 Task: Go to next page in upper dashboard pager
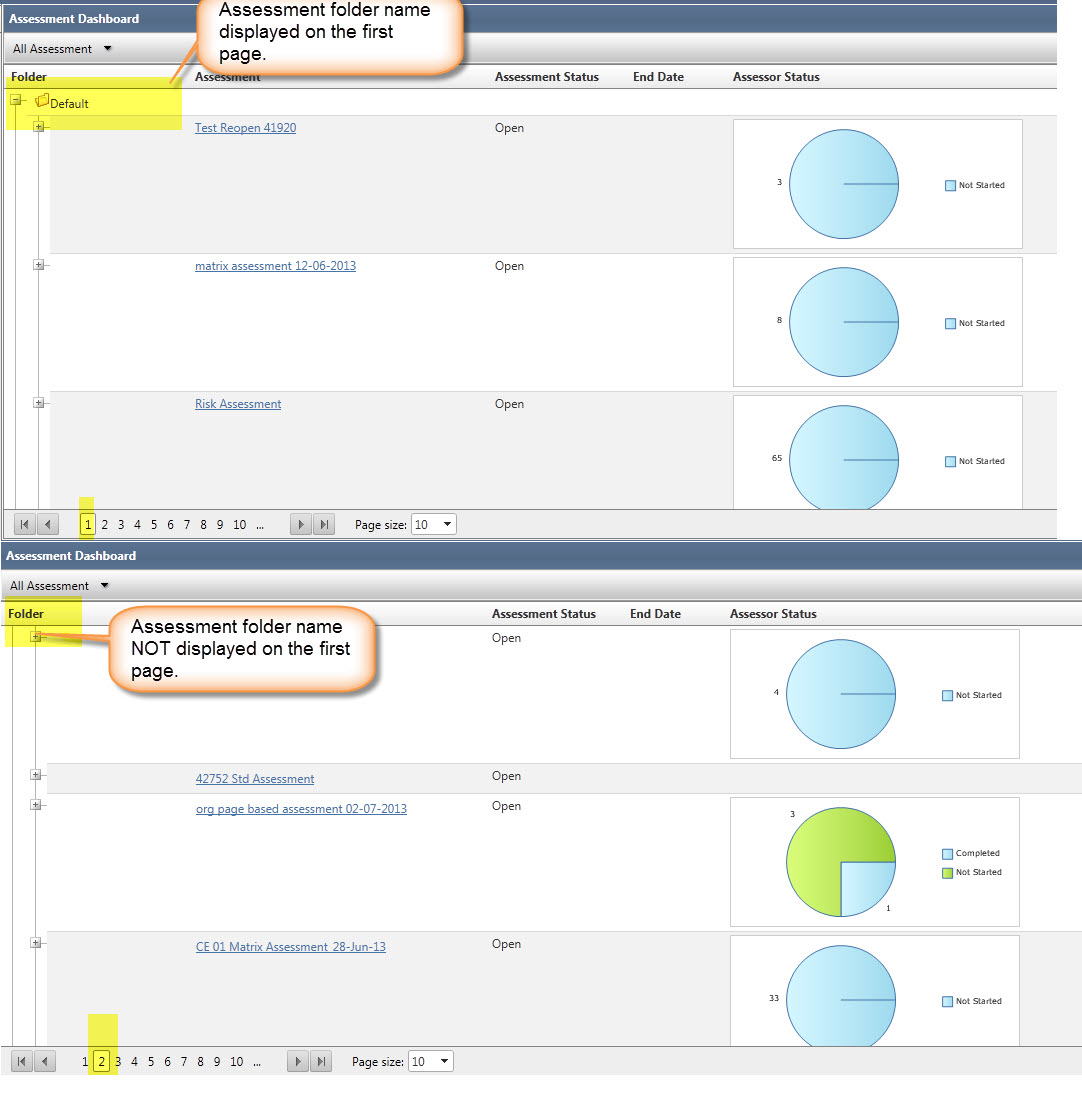click(x=301, y=524)
